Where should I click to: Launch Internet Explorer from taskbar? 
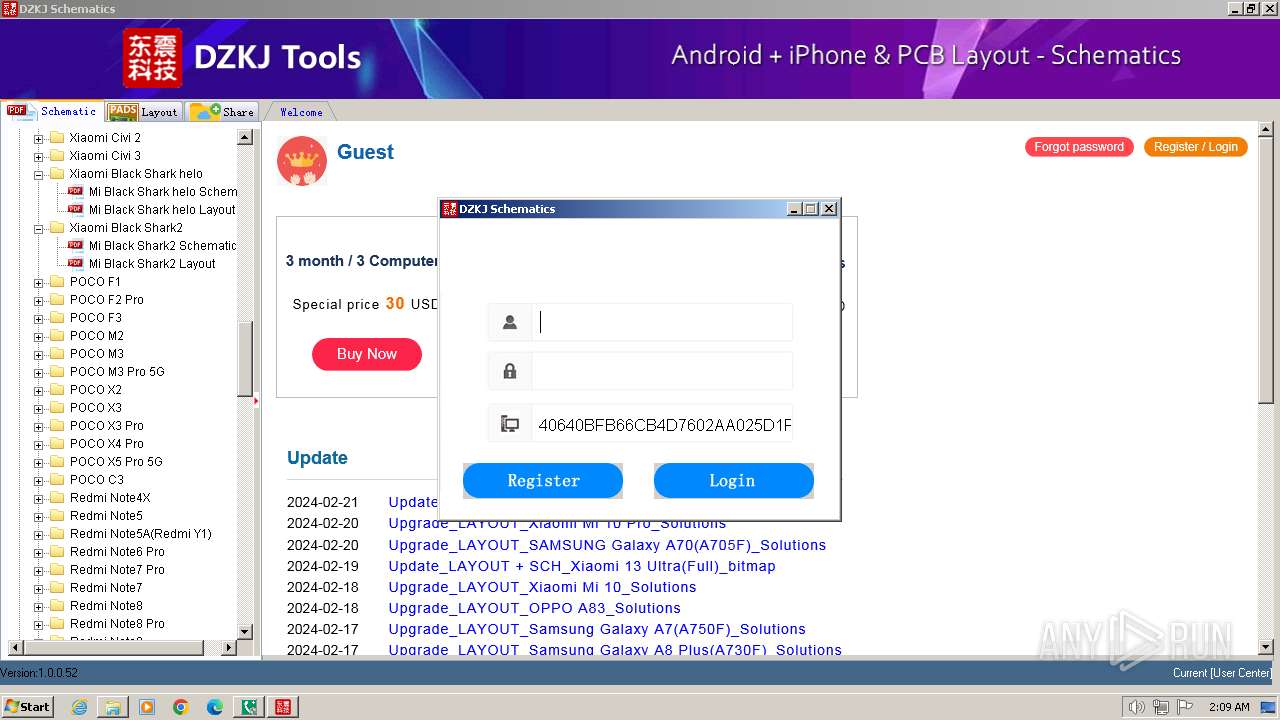[79, 707]
